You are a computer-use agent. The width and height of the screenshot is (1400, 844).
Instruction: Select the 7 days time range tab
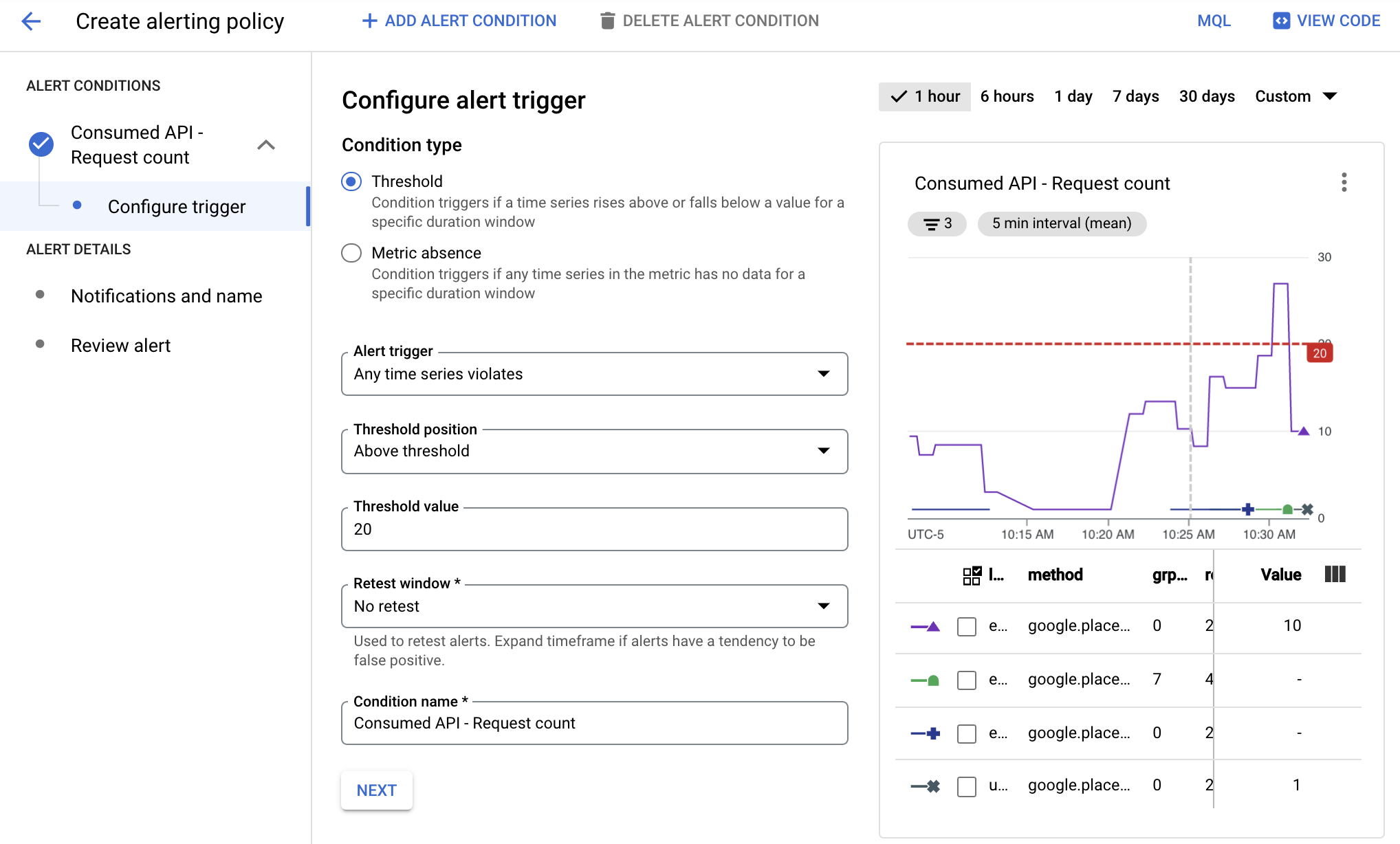pos(1137,96)
